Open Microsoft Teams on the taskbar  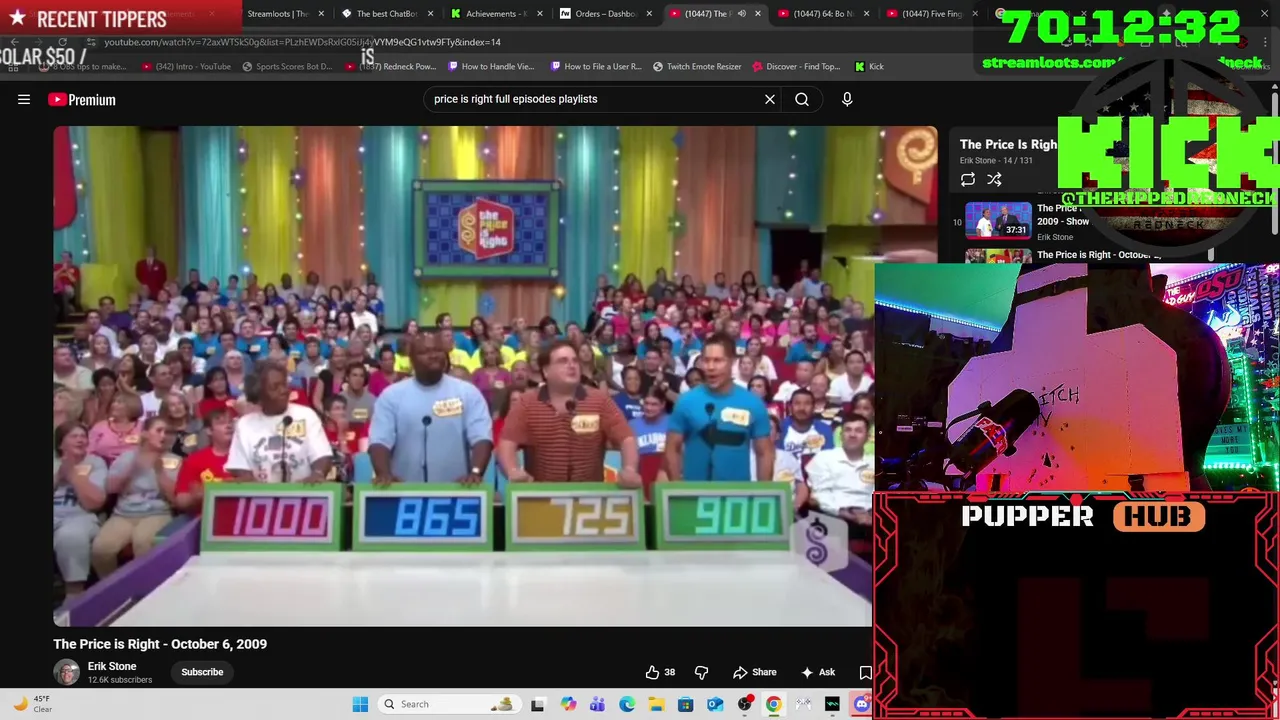coord(597,704)
